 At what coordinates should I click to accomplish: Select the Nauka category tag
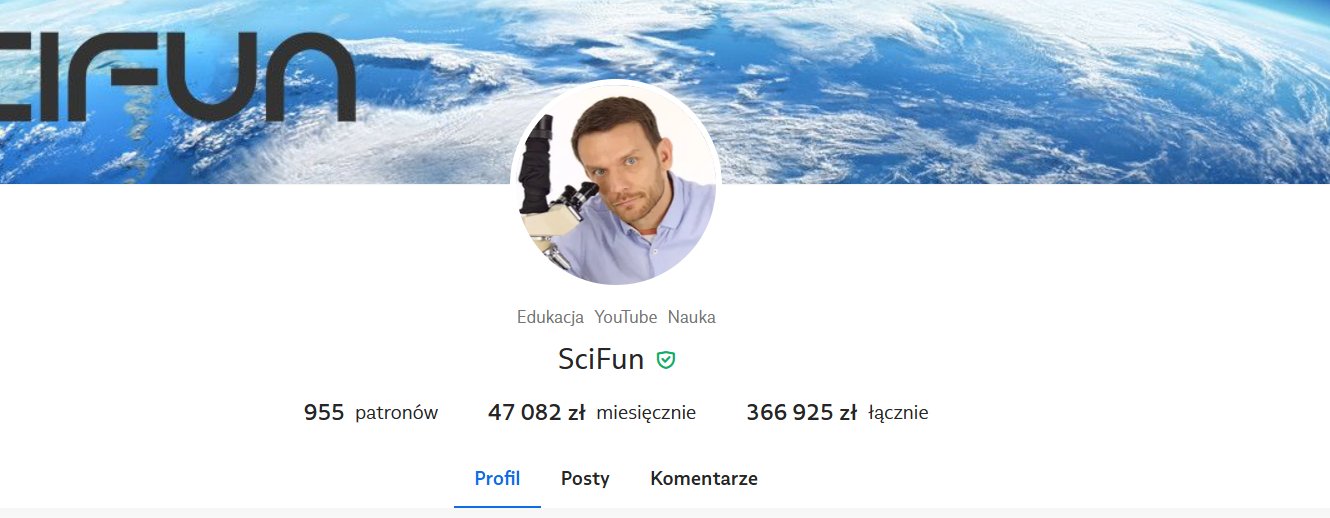click(692, 317)
